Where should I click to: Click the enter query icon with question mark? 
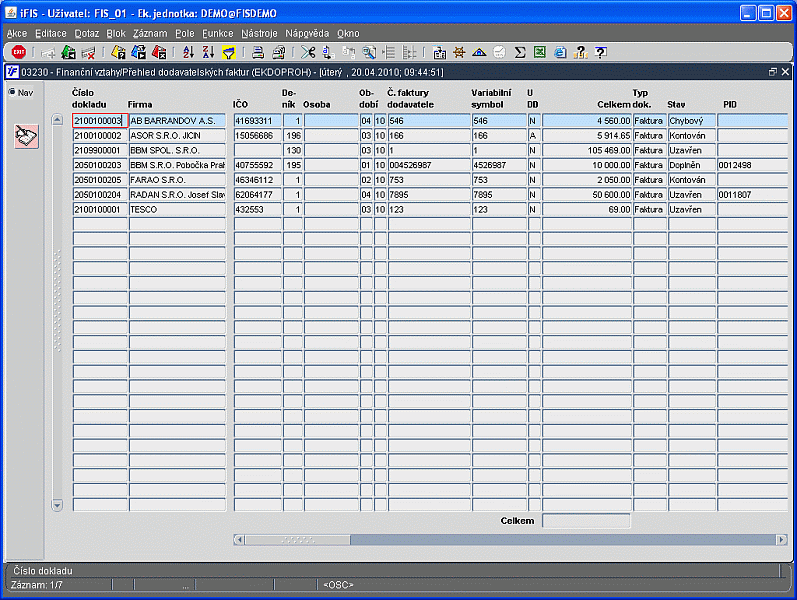(118, 52)
